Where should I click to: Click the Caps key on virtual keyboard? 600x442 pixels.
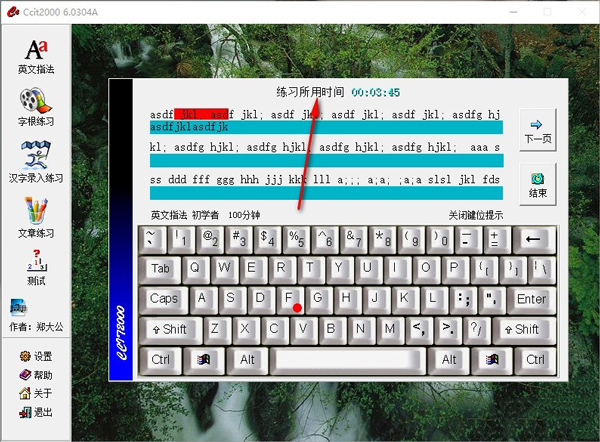click(163, 300)
